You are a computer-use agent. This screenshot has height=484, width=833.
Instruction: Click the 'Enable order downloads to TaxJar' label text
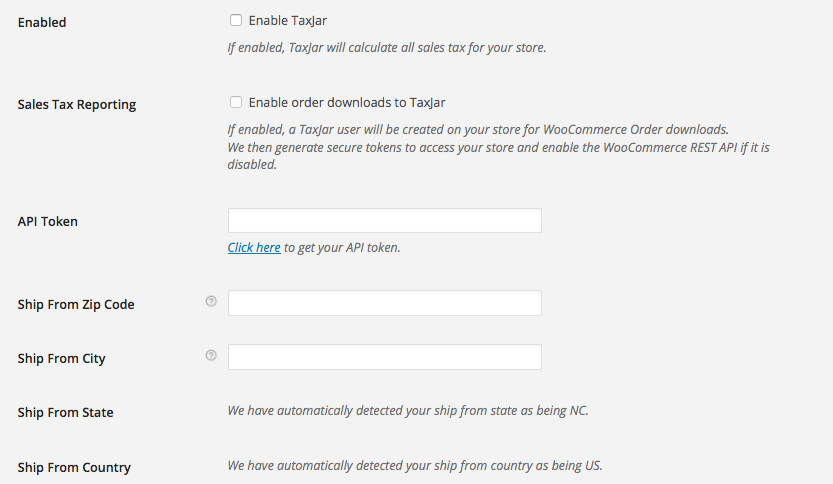[347, 103]
